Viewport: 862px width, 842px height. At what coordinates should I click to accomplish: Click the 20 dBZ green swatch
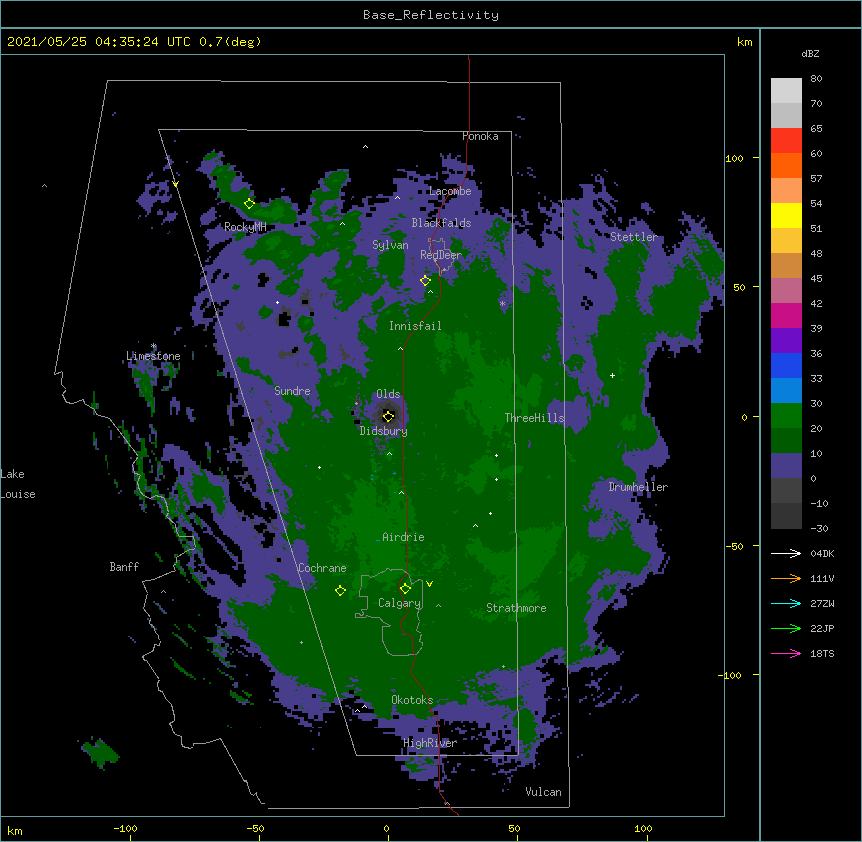pyautogui.click(x=786, y=440)
